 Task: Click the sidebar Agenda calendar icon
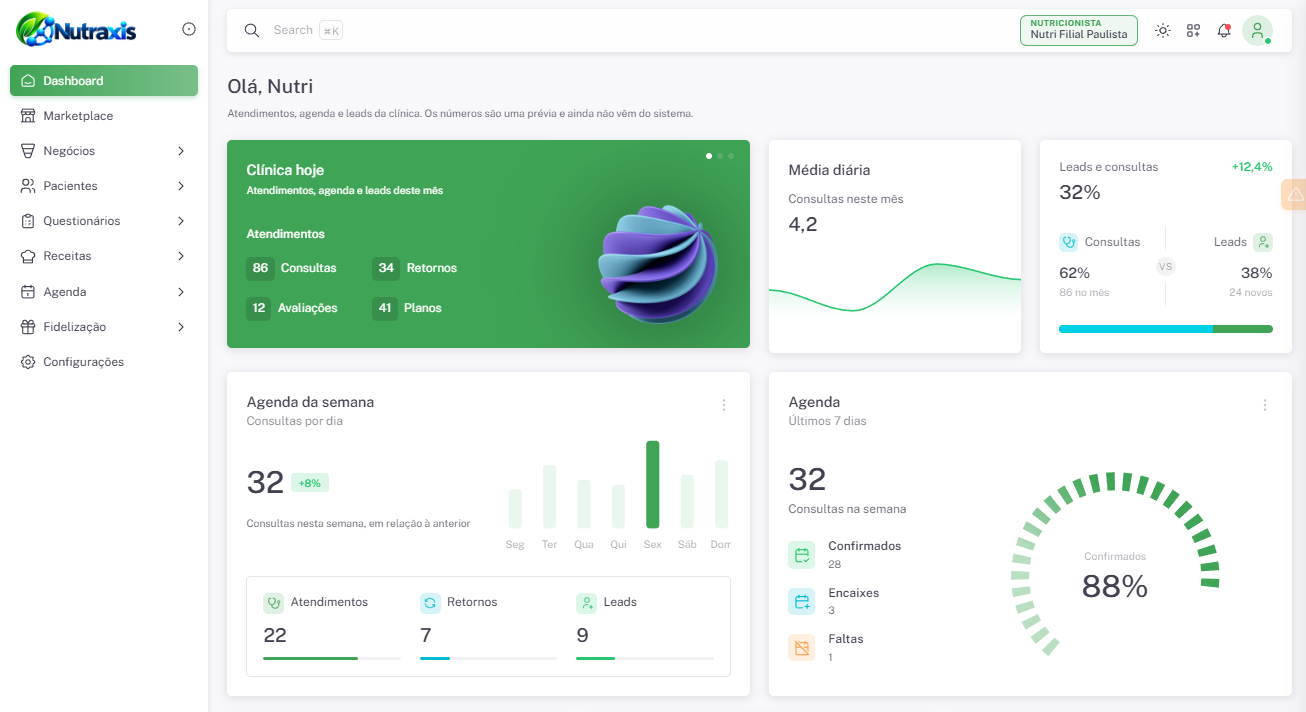click(28, 292)
